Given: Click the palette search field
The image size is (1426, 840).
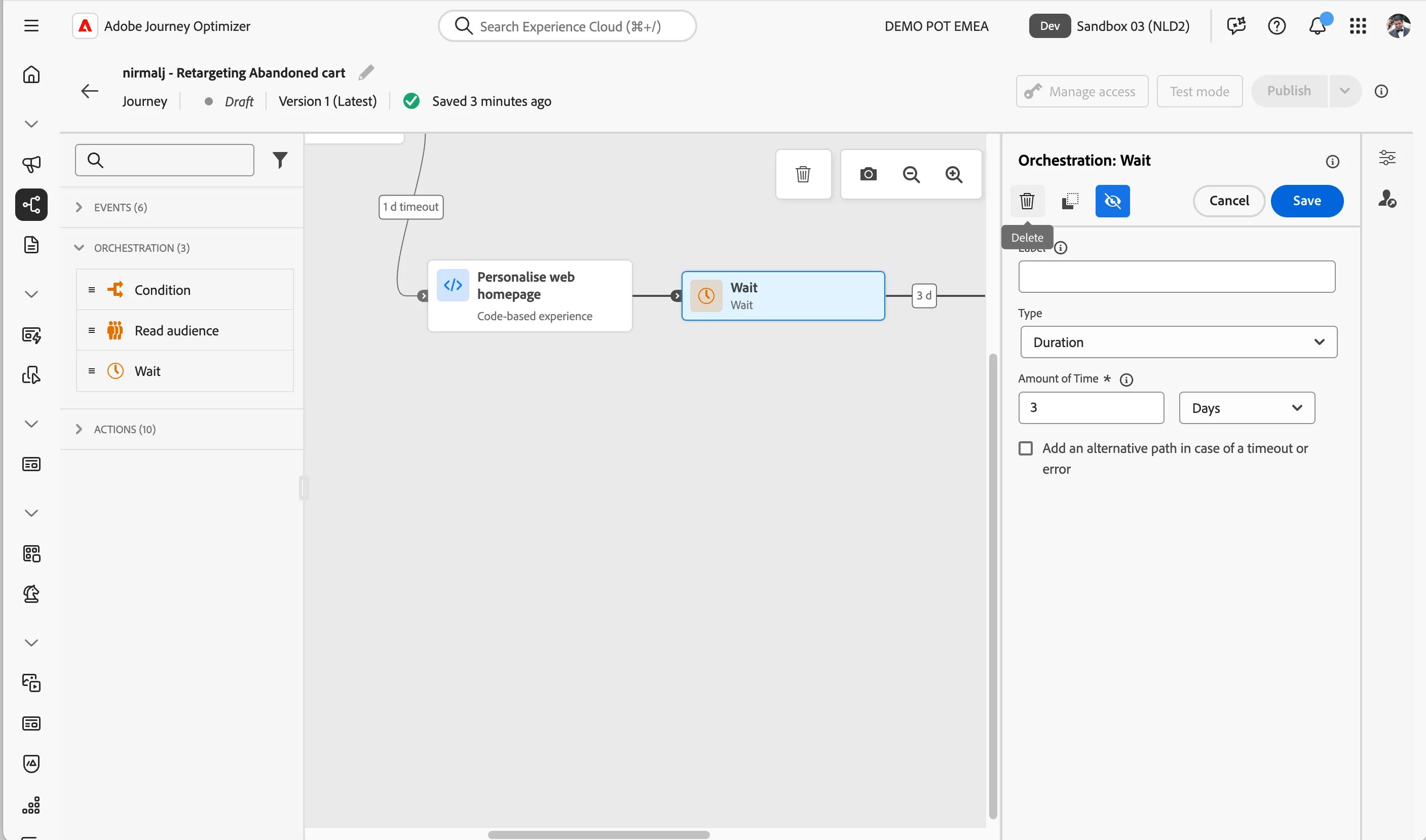Looking at the screenshot, I should pos(164,160).
